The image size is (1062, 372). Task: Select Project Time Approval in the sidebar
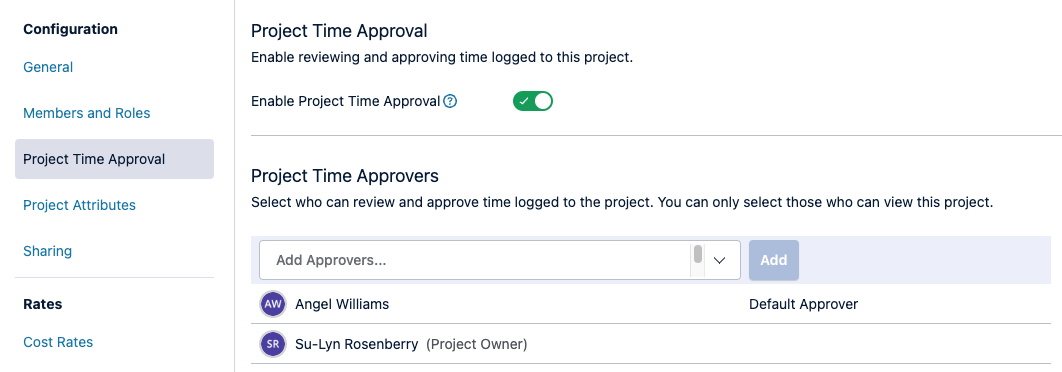click(114, 159)
